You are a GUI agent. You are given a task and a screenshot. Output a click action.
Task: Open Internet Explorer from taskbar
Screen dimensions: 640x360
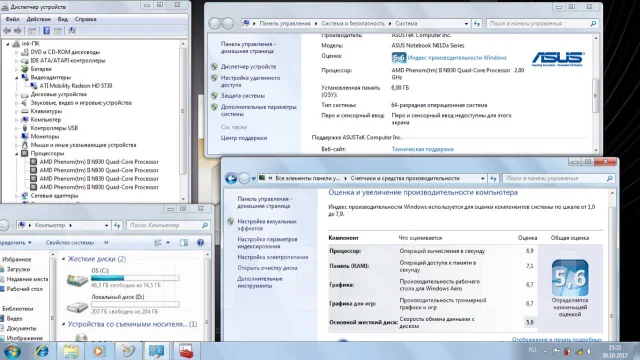click(x=41, y=351)
